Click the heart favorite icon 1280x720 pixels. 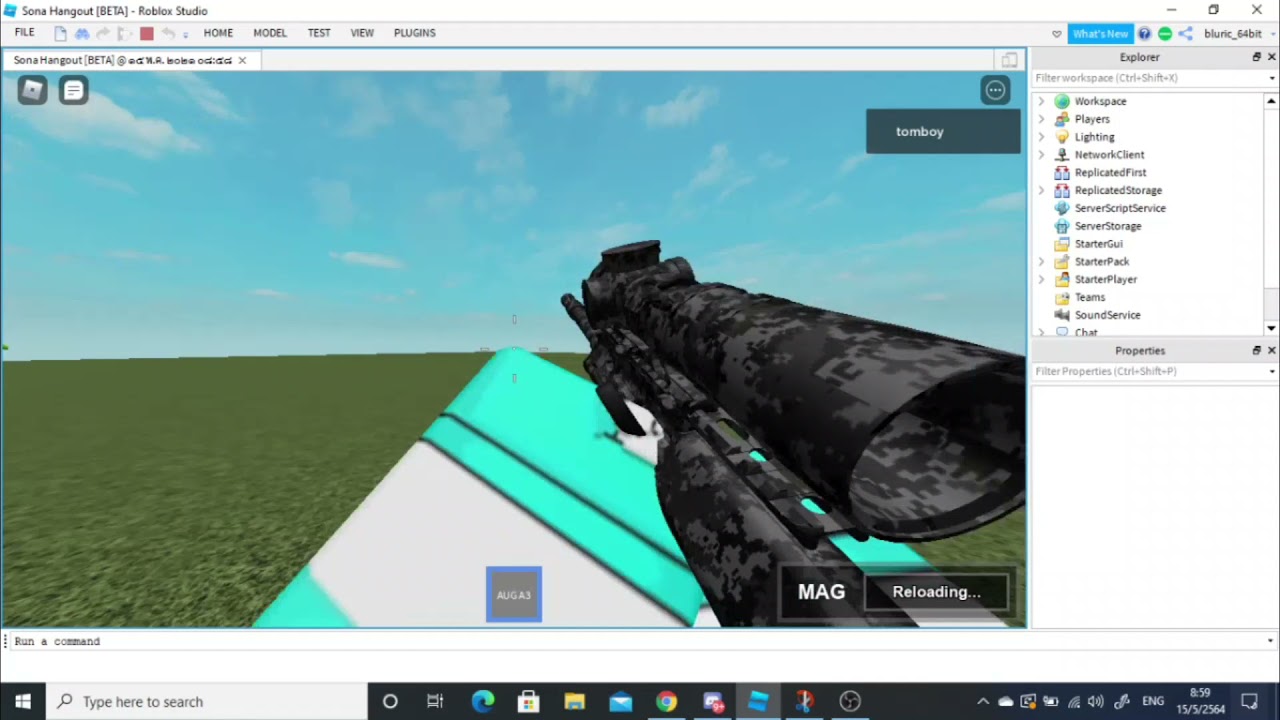click(1057, 34)
